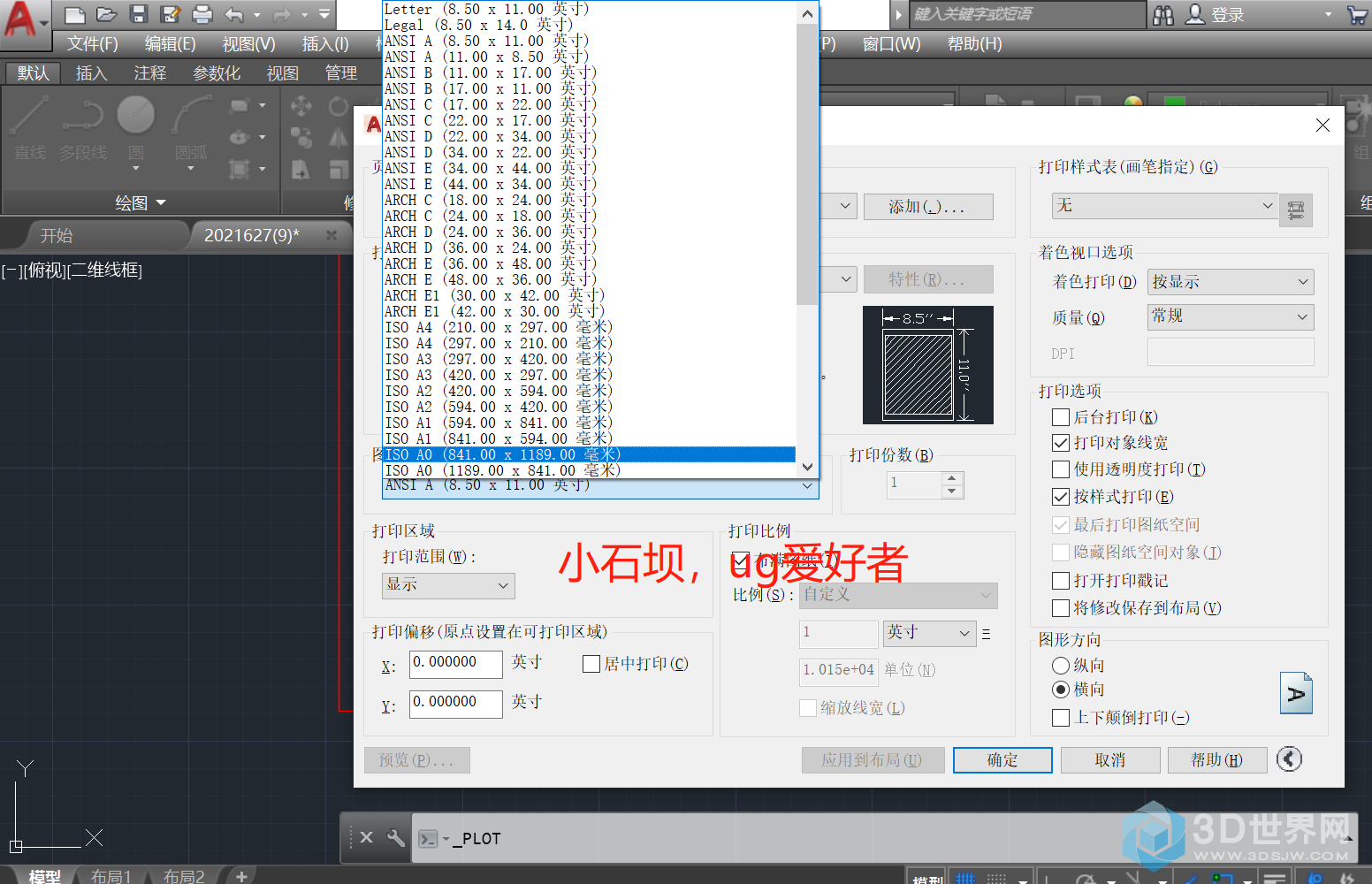Select the Line (直线) tool
The image size is (1372, 884).
(30, 129)
